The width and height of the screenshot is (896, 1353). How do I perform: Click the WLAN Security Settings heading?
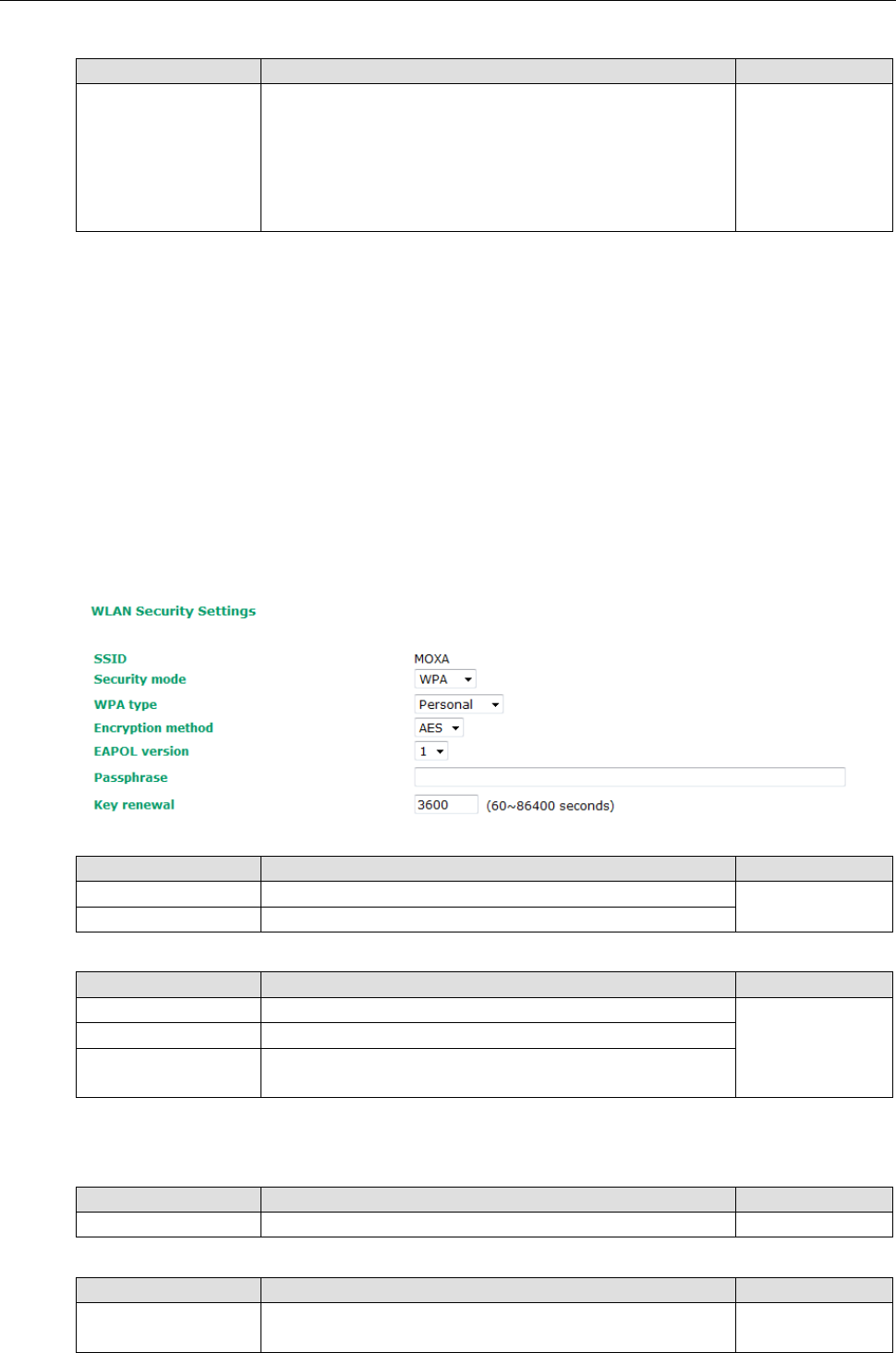point(174,611)
